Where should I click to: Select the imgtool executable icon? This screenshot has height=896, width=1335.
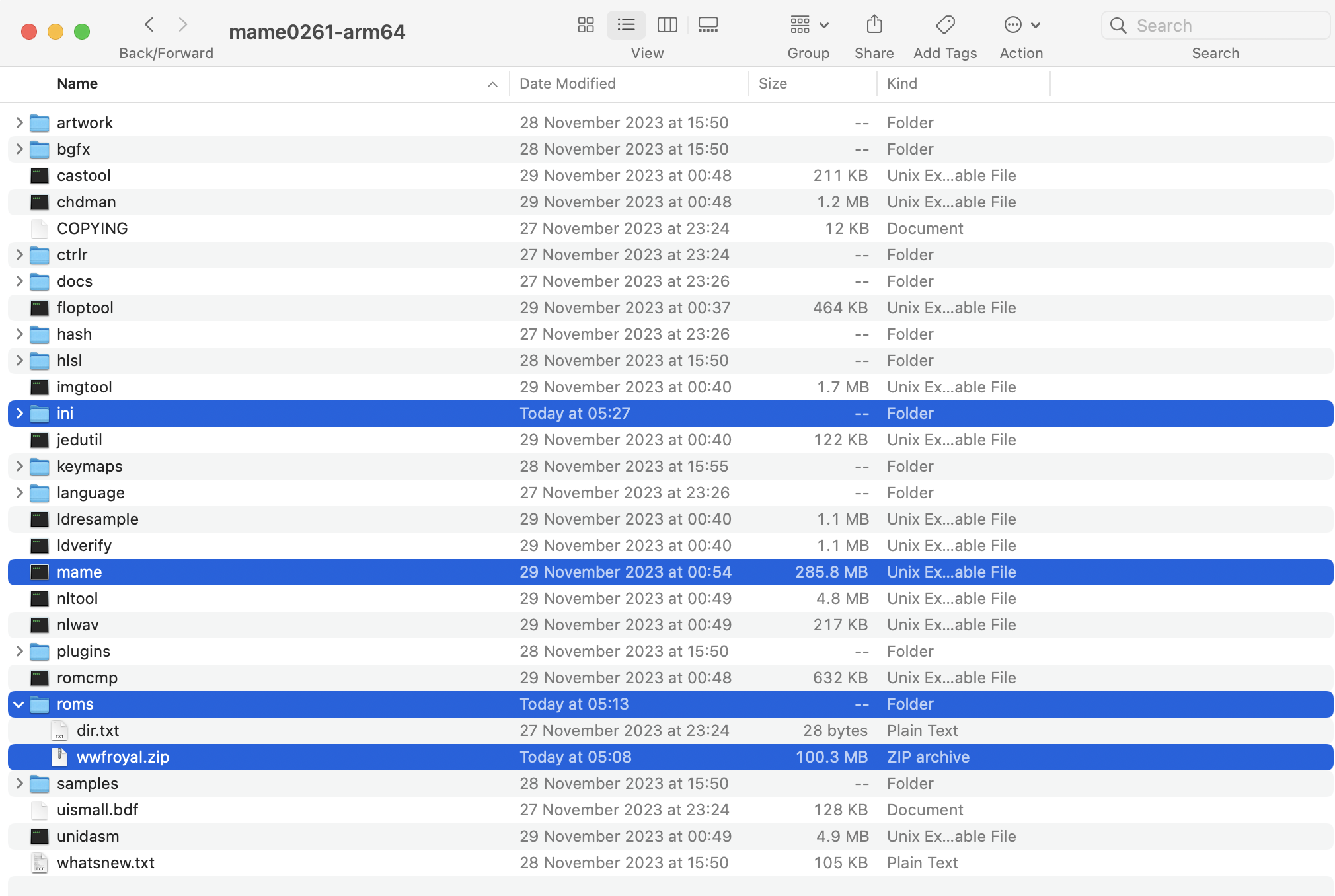(40, 387)
